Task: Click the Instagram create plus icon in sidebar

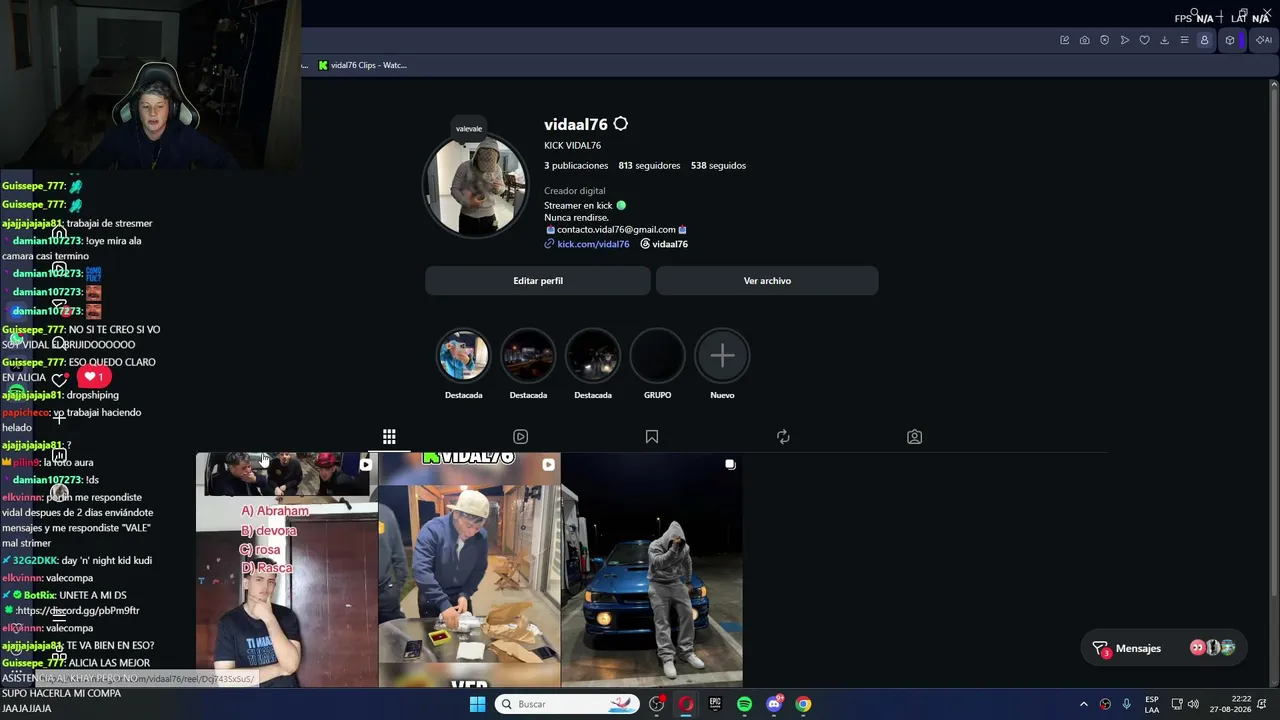Action: coord(59,418)
